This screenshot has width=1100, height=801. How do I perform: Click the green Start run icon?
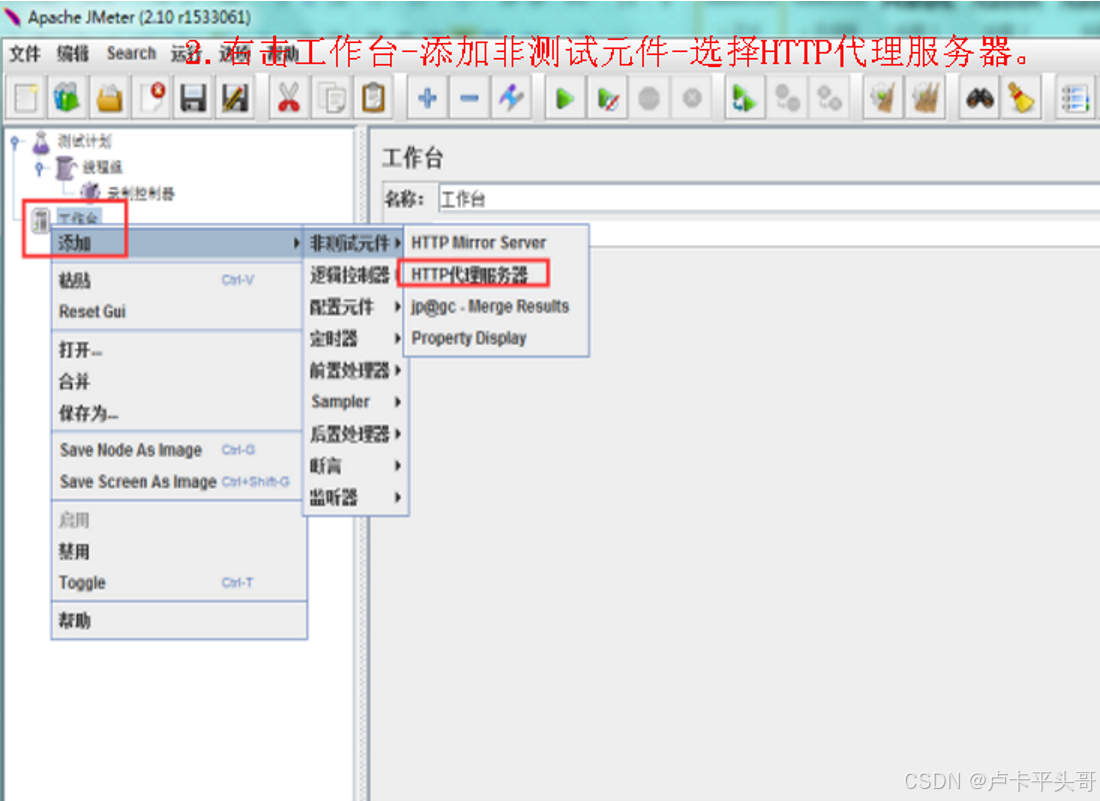coord(565,98)
